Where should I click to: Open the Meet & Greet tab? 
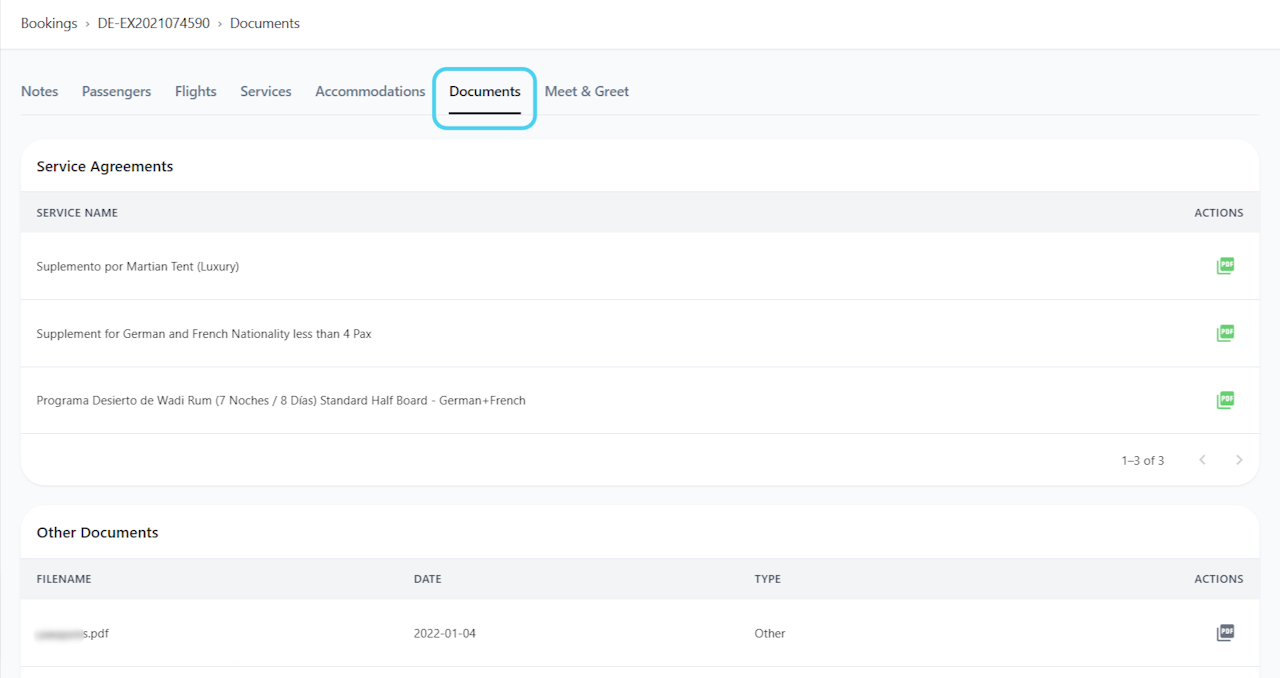coord(587,91)
